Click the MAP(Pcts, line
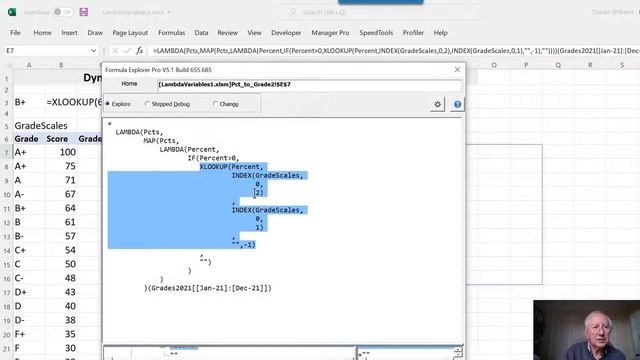640x360 pixels. pyautogui.click(x=161, y=141)
